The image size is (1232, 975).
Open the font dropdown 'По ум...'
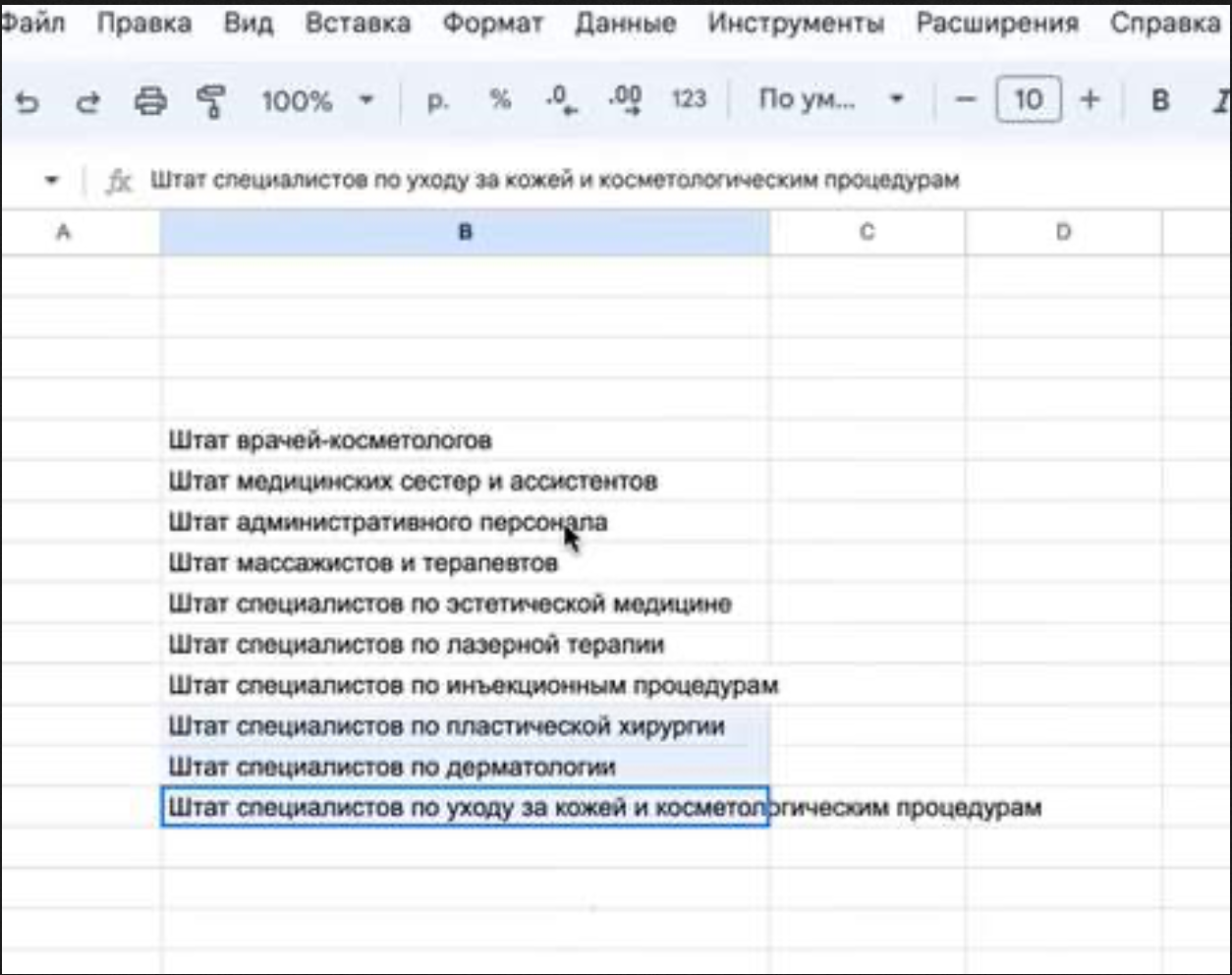(x=831, y=99)
